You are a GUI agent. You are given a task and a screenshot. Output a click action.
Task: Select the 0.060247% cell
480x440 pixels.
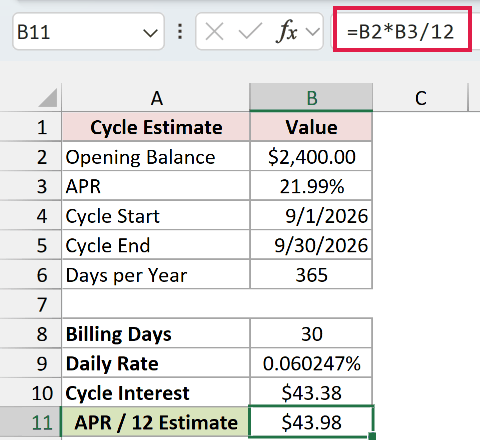(311, 363)
